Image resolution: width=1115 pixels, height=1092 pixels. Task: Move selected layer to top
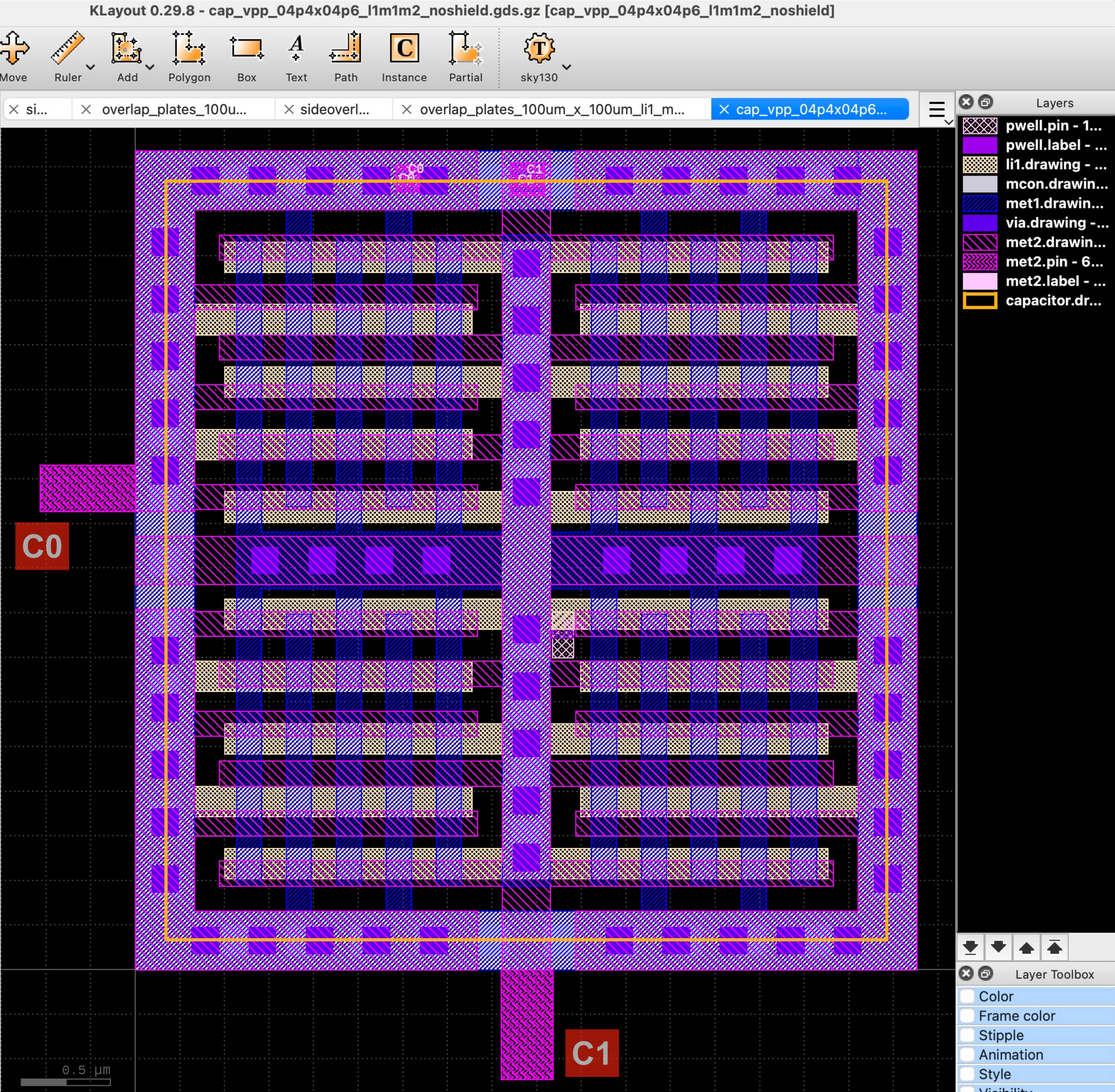tap(1054, 947)
